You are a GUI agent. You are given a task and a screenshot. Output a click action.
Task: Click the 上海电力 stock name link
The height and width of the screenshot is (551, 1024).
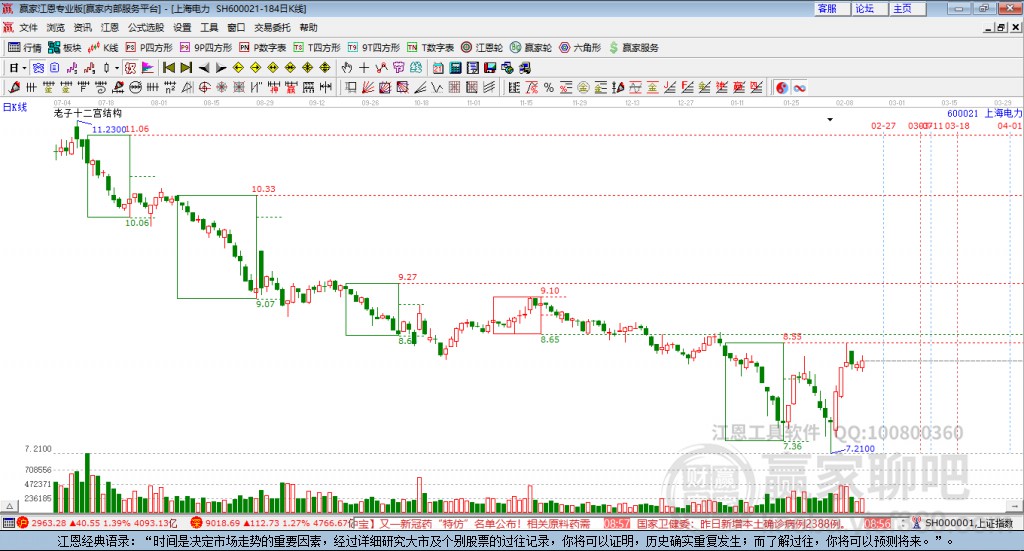pos(1003,114)
